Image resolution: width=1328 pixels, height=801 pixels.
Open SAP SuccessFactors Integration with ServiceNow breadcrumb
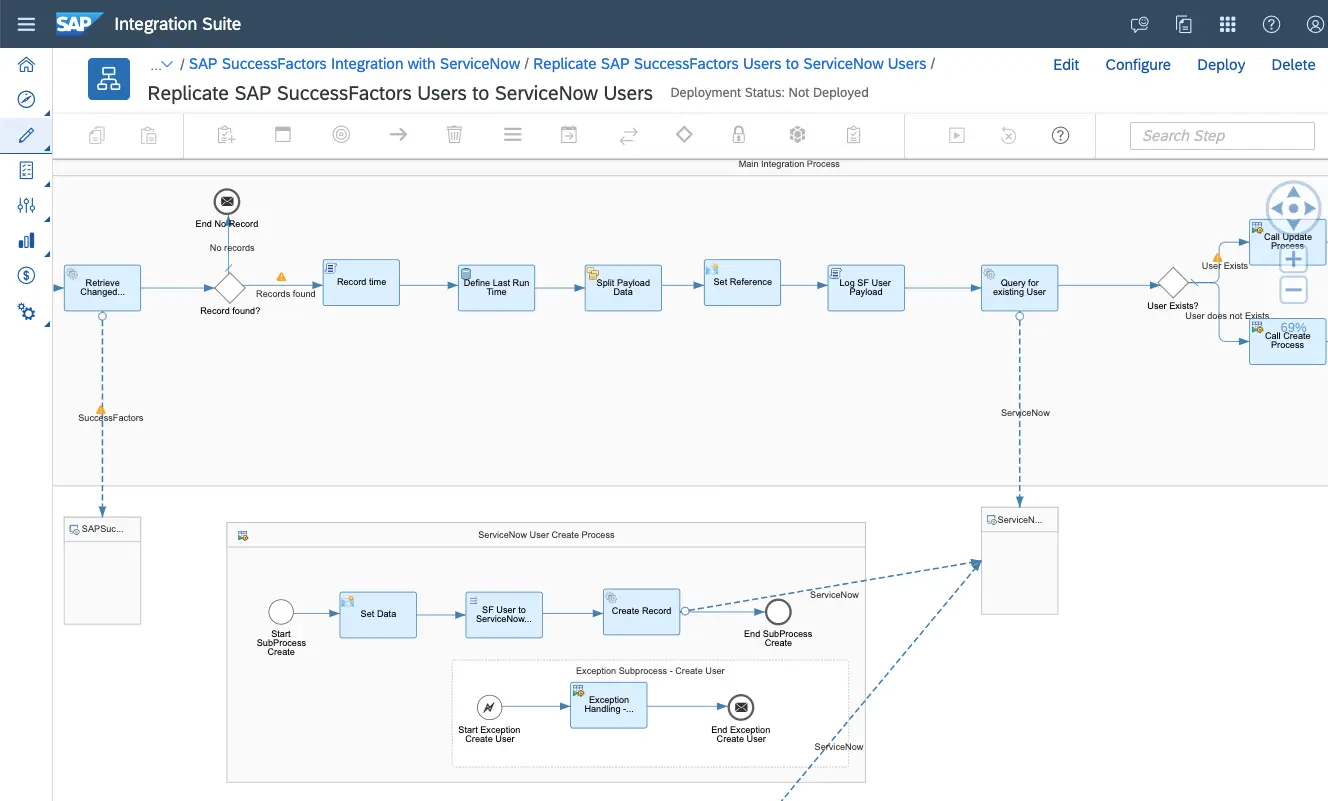click(x=354, y=64)
